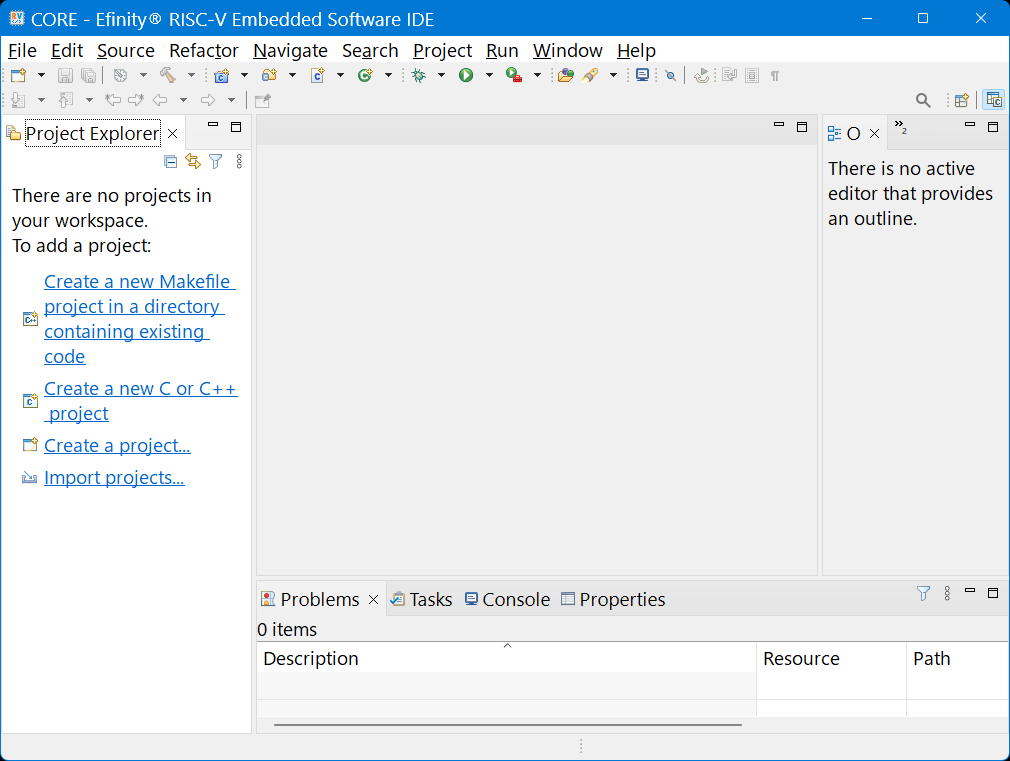The image size is (1010, 761).
Task: Click the Open Perspective icon
Action: tap(961, 100)
